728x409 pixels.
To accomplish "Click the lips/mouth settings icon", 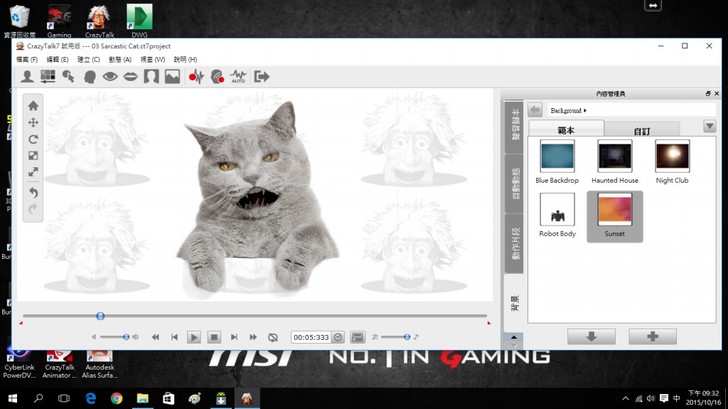I will (x=130, y=76).
